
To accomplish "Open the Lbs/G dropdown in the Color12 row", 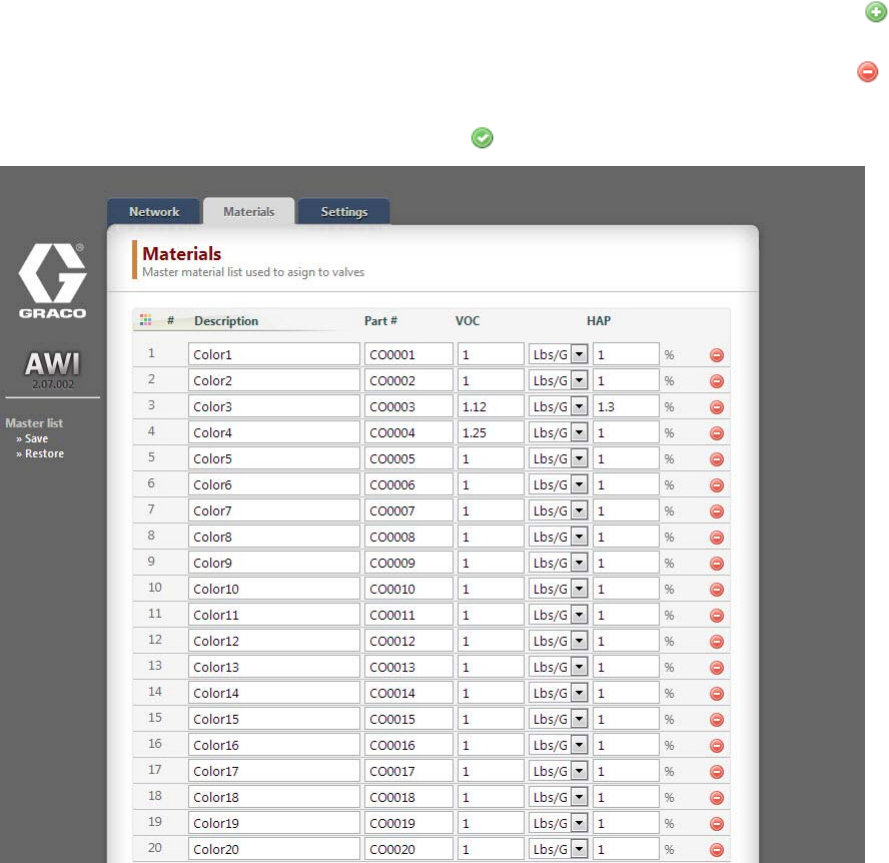I will [558, 641].
